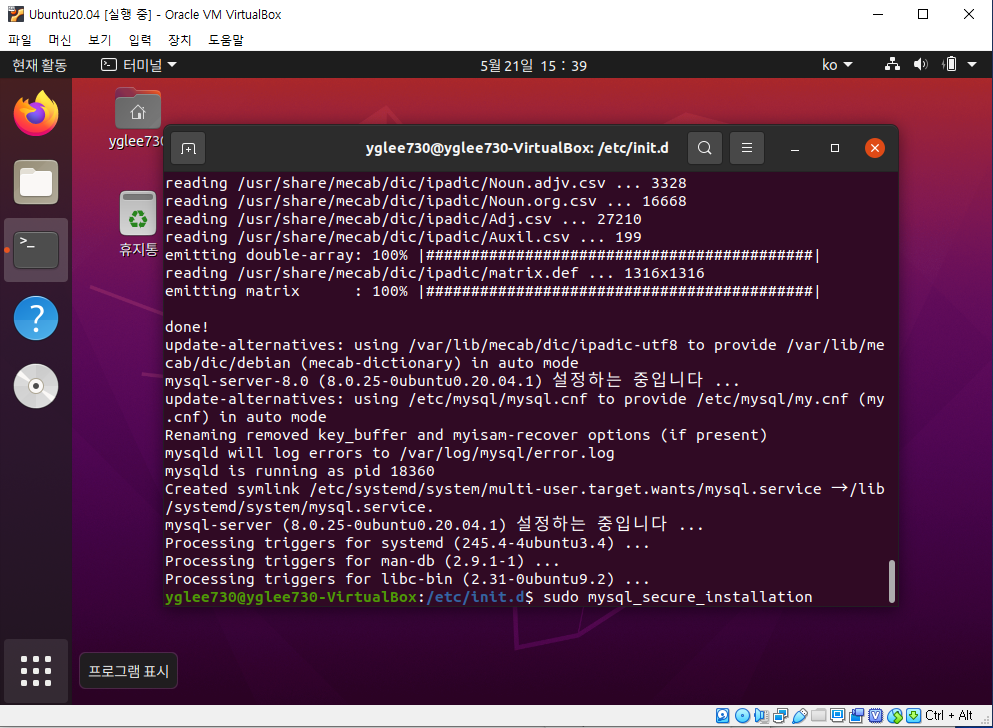Open Firefox from the dock
Image resolution: width=993 pixels, height=728 pixels.
point(36,113)
